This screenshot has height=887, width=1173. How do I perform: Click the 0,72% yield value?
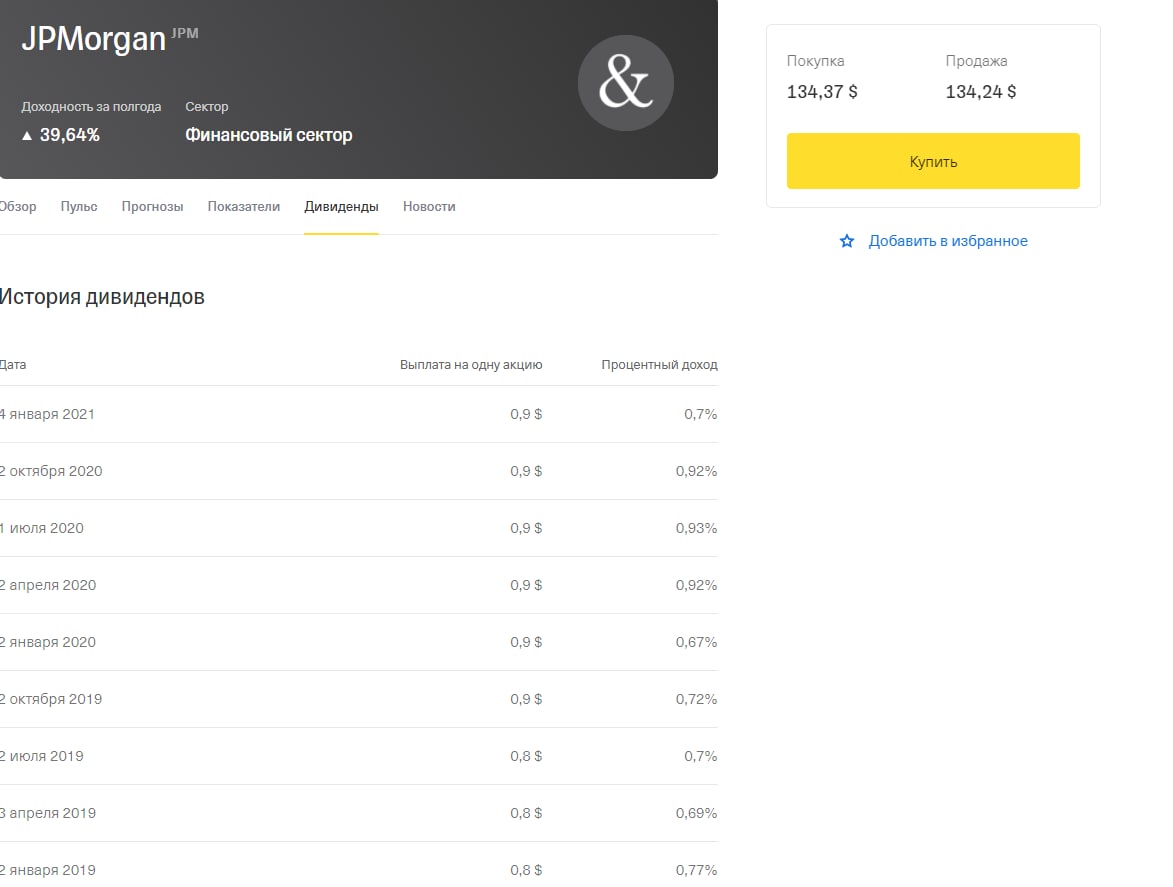pos(696,699)
